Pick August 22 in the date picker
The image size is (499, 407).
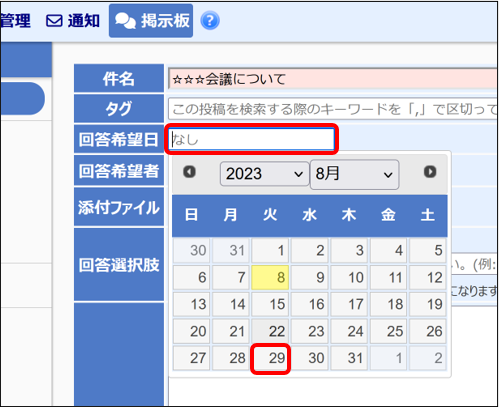coord(270,331)
